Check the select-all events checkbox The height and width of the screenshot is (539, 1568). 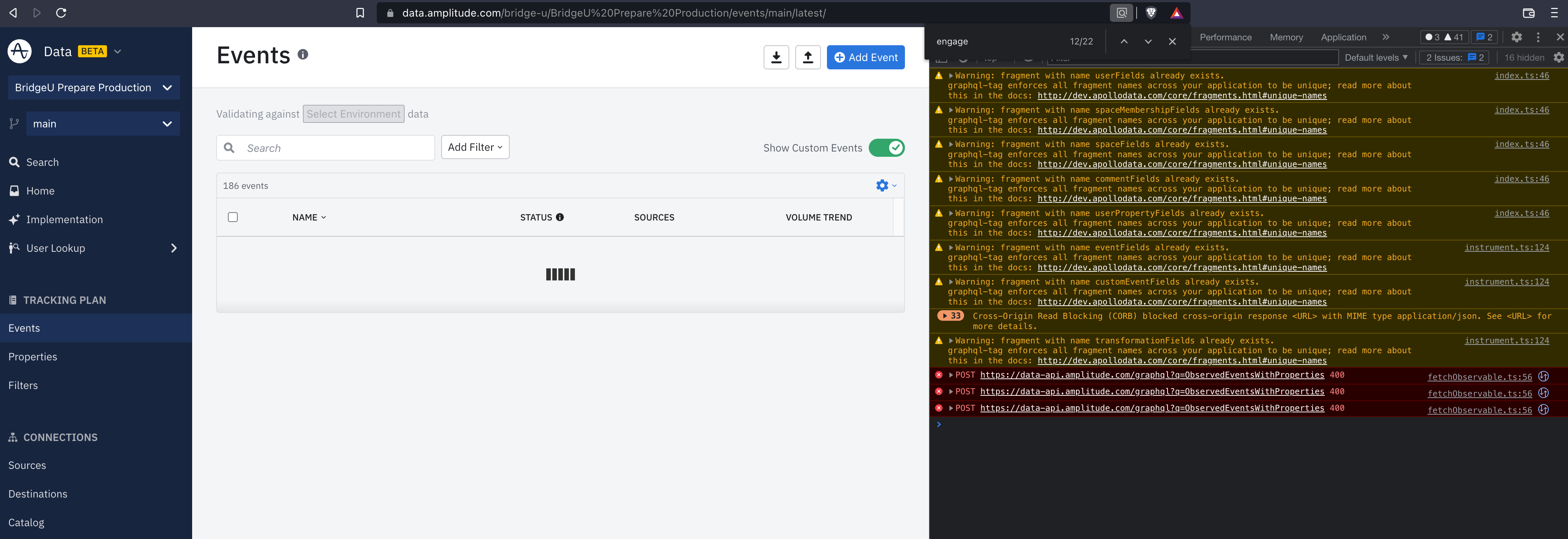[x=232, y=217]
